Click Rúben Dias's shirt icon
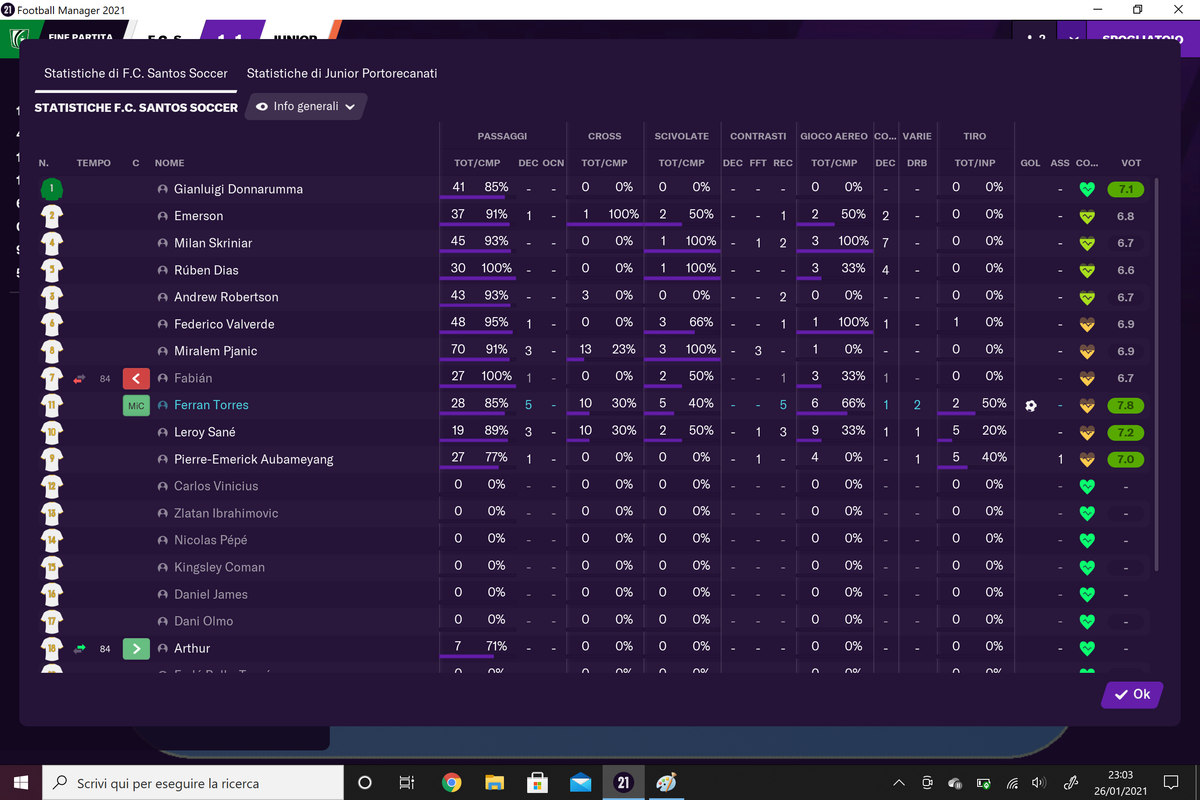This screenshot has height=800, width=1200. (52, 269)
